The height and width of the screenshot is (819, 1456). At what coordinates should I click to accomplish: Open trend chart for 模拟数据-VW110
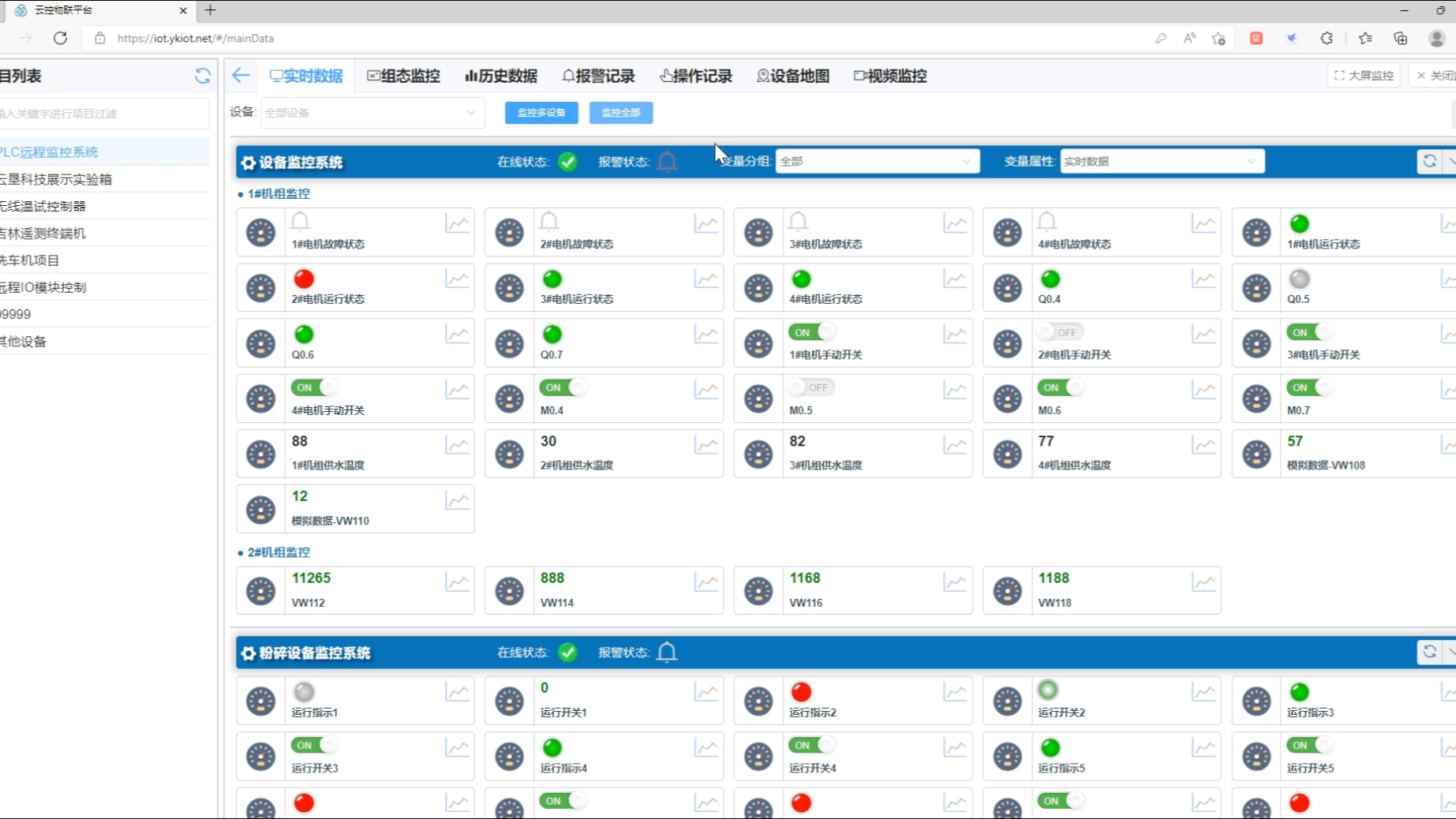click(x=458, y=499)
